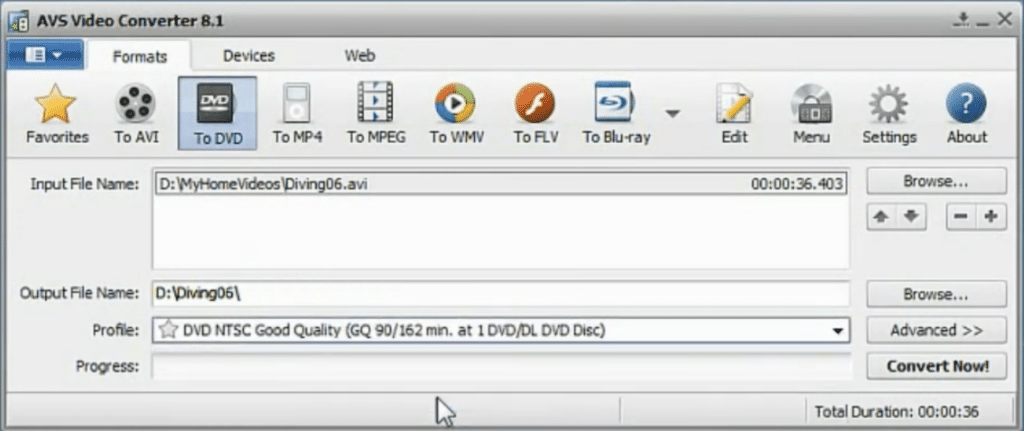Viewport: 1024px width, 431px height.
Task: Click the Output File Name field
Action: [501, 294]
